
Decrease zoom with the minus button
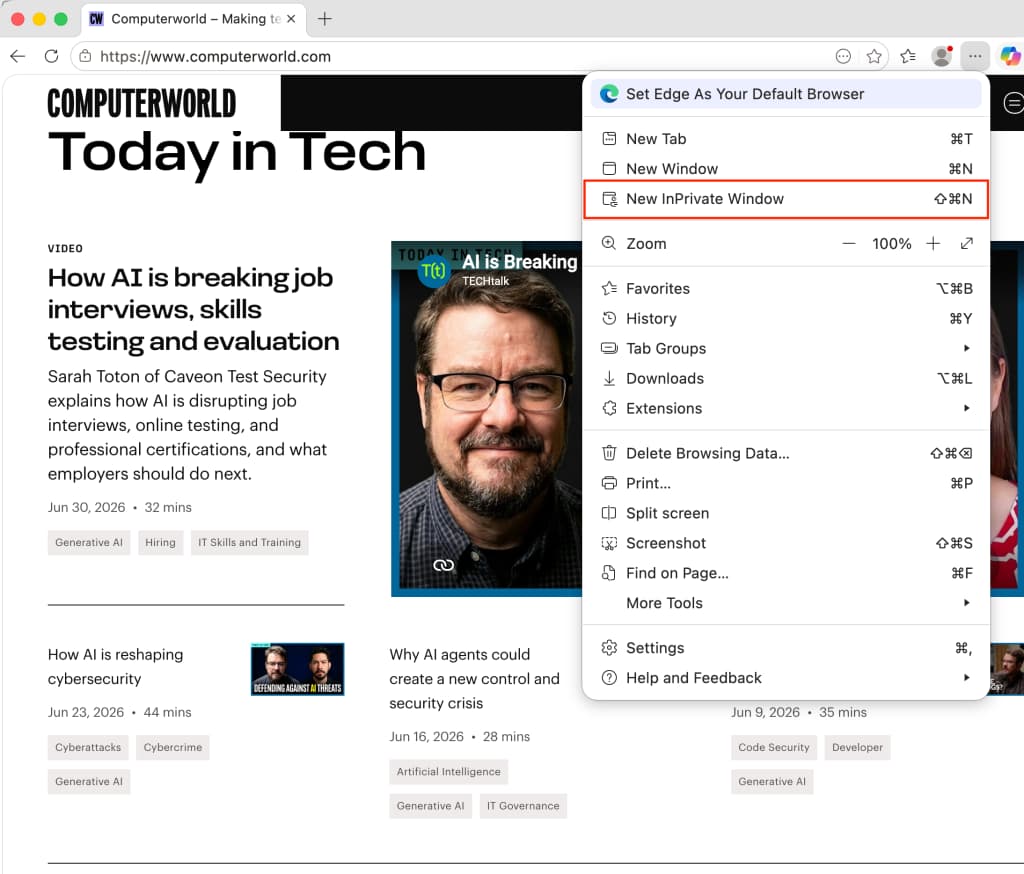pyautogui.click(x=848, y=244)
